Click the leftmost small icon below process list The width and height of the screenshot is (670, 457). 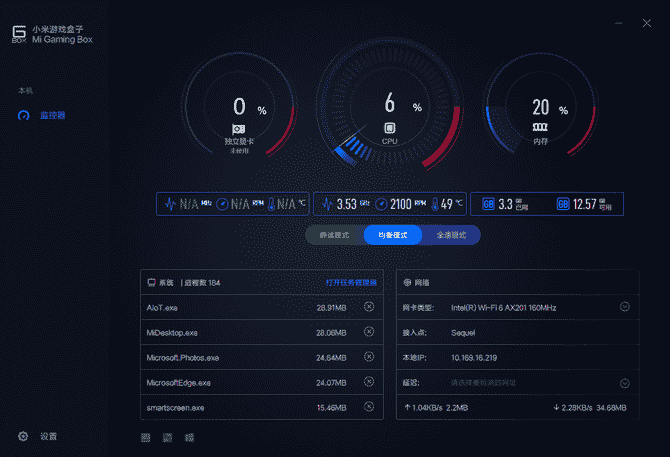[x=146, y=437]
